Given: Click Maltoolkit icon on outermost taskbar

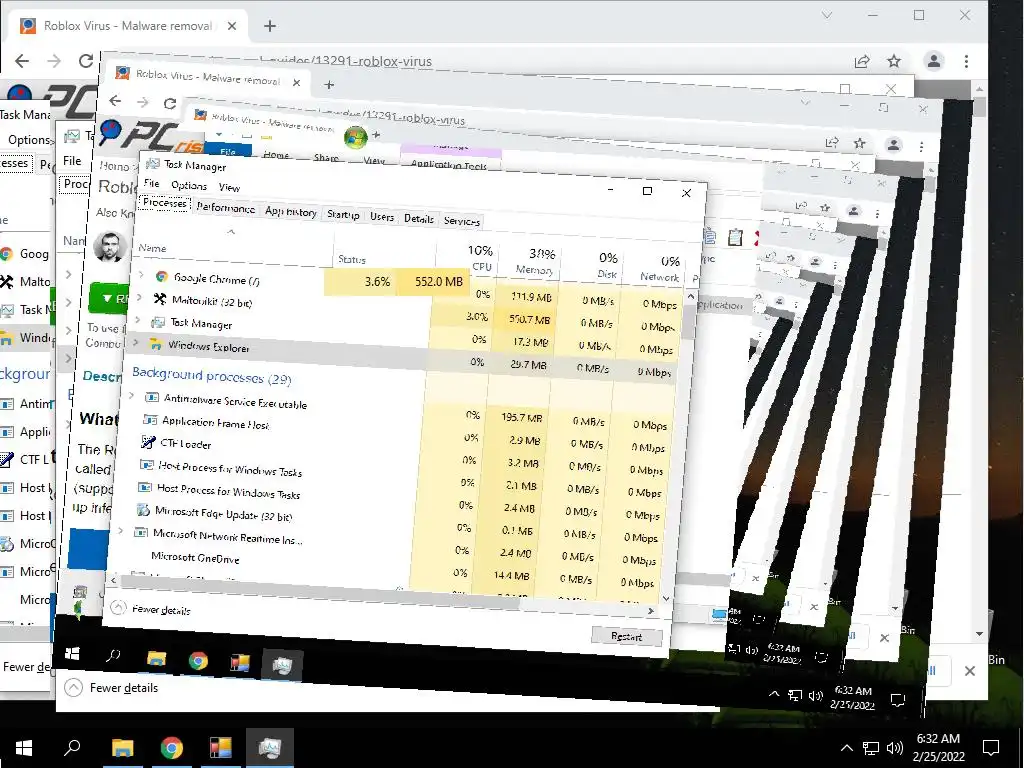Looking at the screenshot, I should pyautogui.click(x=221, y=747).
